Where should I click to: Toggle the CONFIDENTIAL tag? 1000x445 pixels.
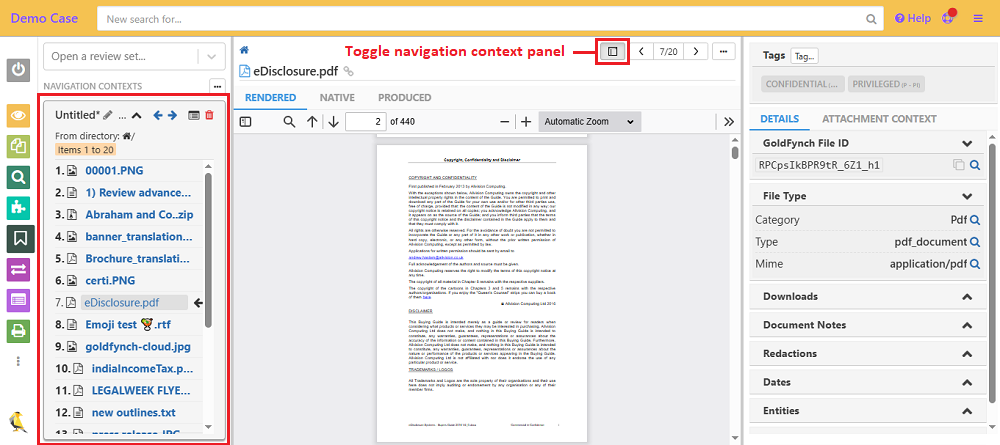coord(803,84)
